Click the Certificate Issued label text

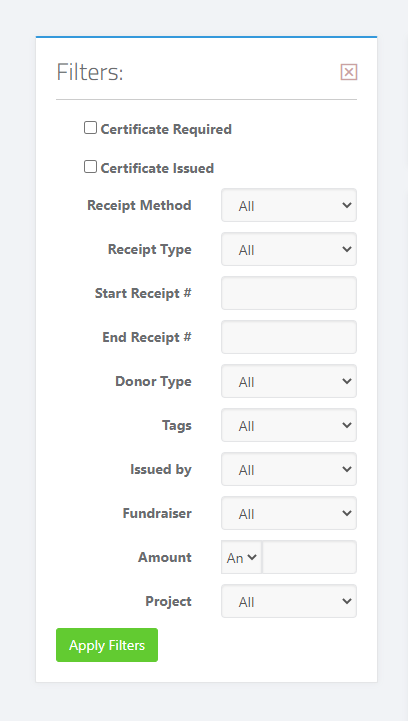click(x=157, y=168)
